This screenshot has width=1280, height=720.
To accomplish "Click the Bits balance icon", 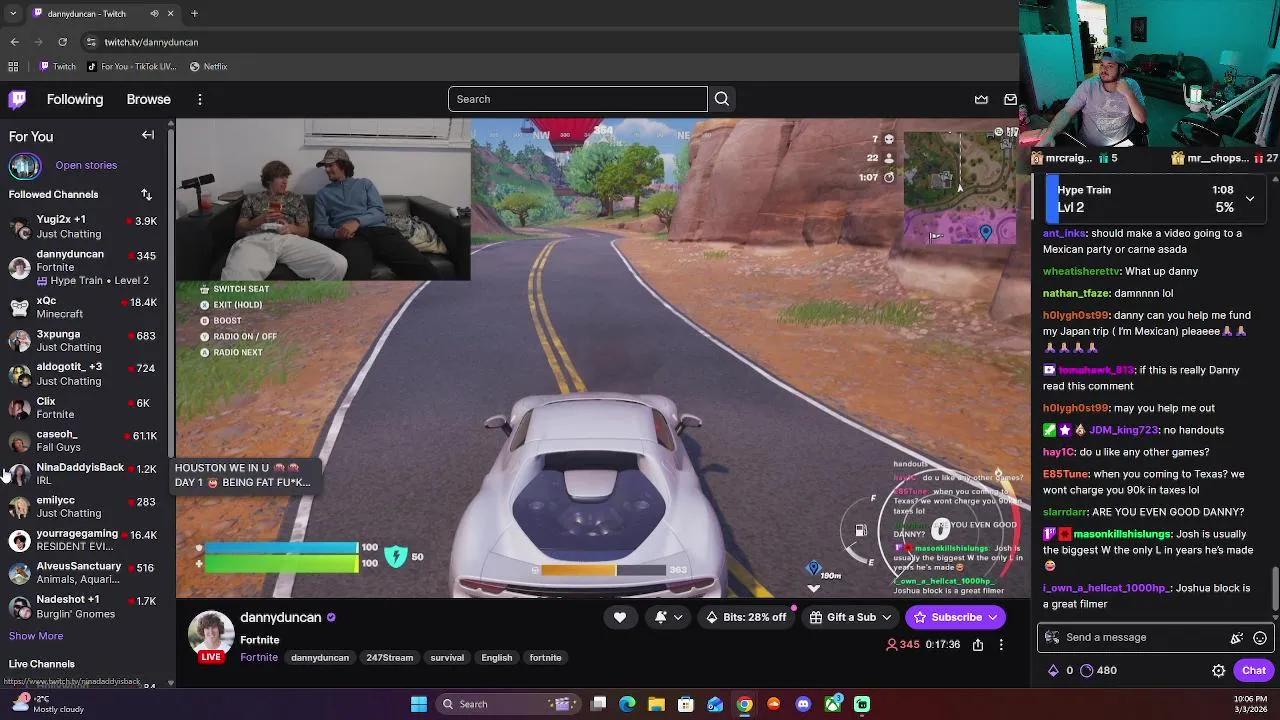I will pyautogui.click(x=1053, y=670).
